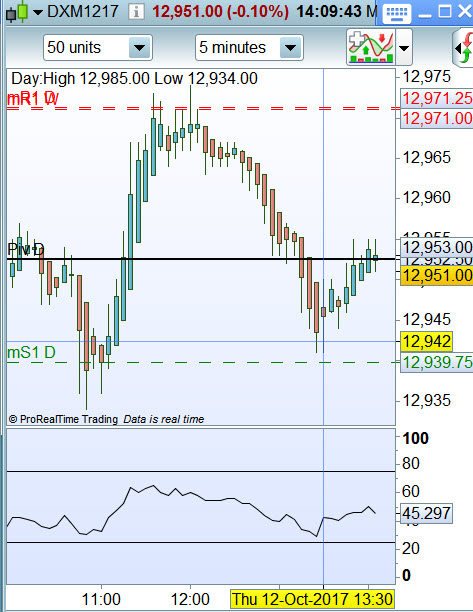This screenshot has width=473, height=612.
Task: Click the 12,971.00 red price tag
Action: point(437,118)
